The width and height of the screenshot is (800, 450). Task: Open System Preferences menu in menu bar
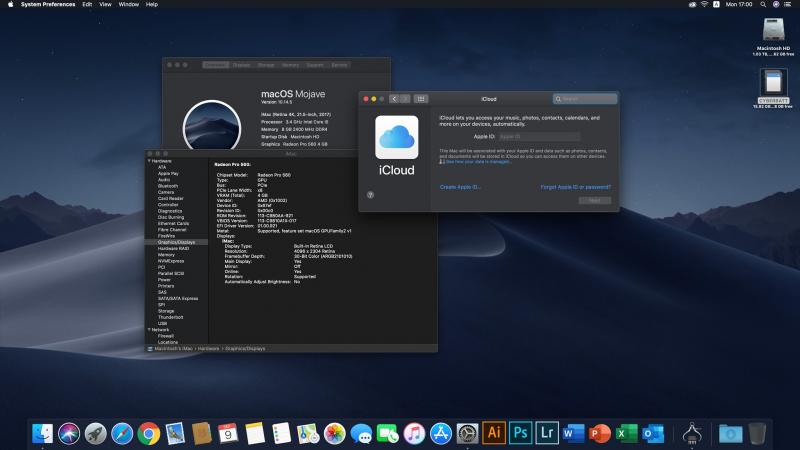[x=48, y=4]
